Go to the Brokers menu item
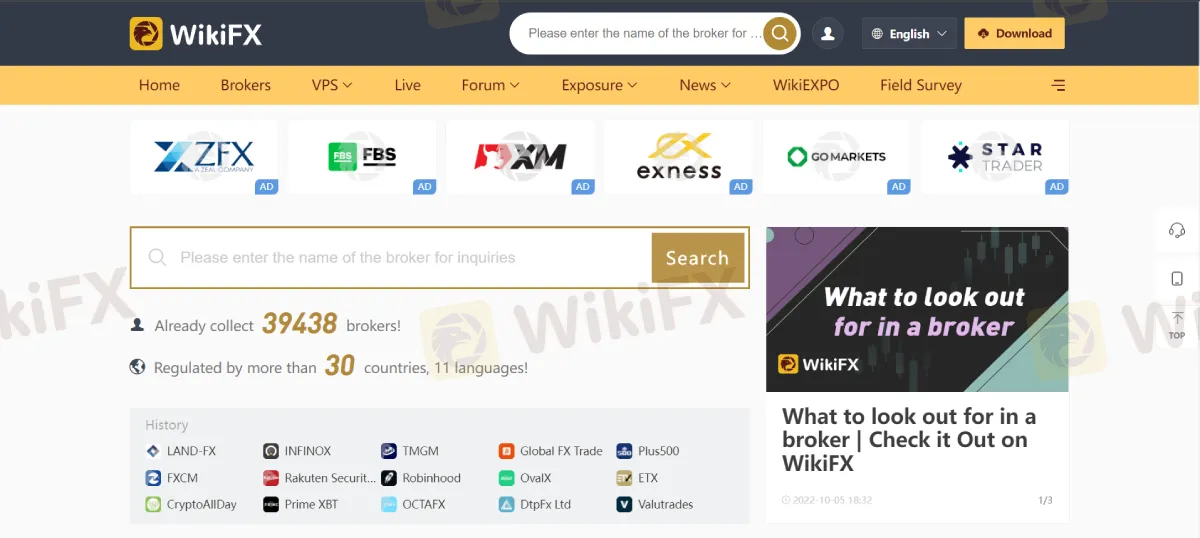The image size is (1200, 538). [246, 85]
